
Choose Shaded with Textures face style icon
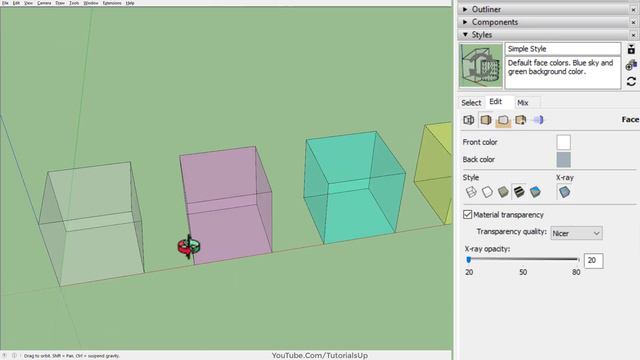click(x=519, y=192)
